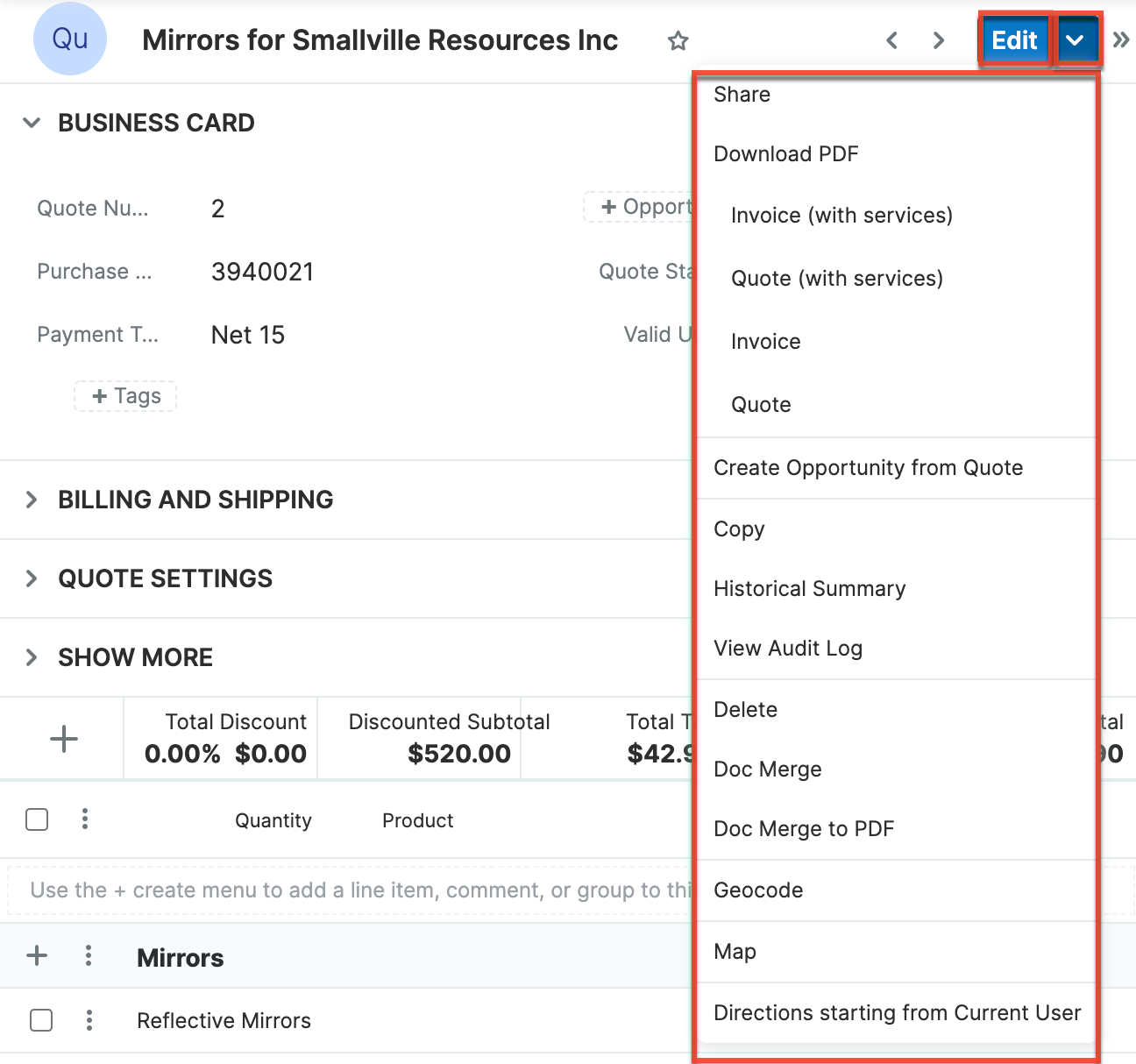Screen dimensions: 1136x1064
Task: Expand the Billing and Shipping section
Action: pos(32,500)
